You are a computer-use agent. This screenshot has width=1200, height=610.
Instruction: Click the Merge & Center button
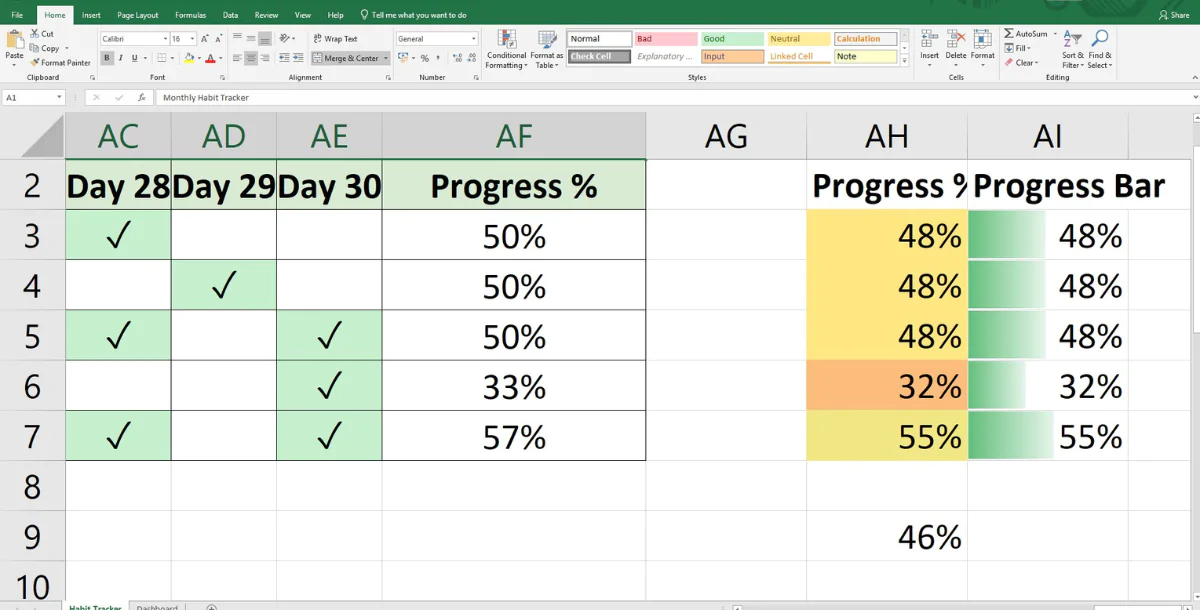coord(345,58)
